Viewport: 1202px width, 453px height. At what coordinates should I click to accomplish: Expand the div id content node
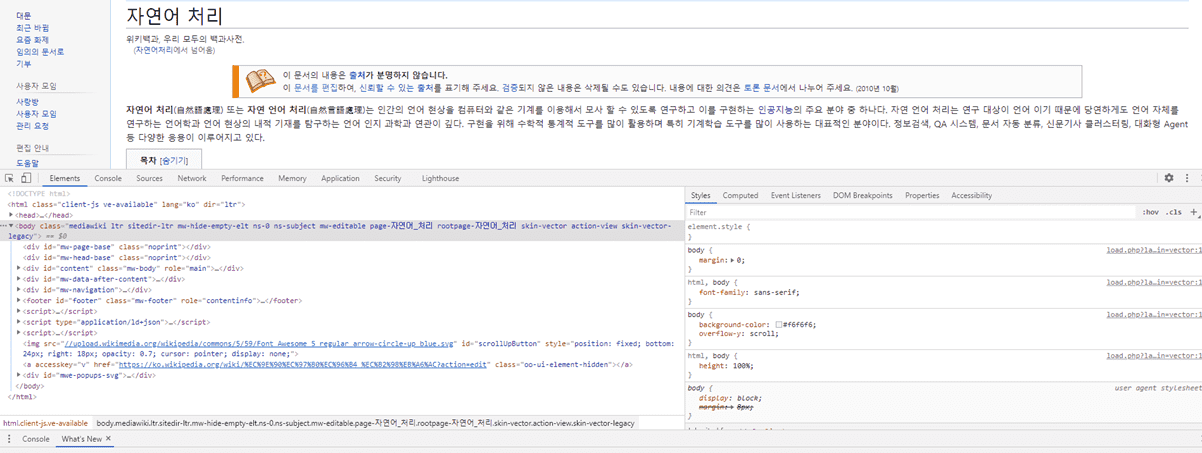point(19,268)
